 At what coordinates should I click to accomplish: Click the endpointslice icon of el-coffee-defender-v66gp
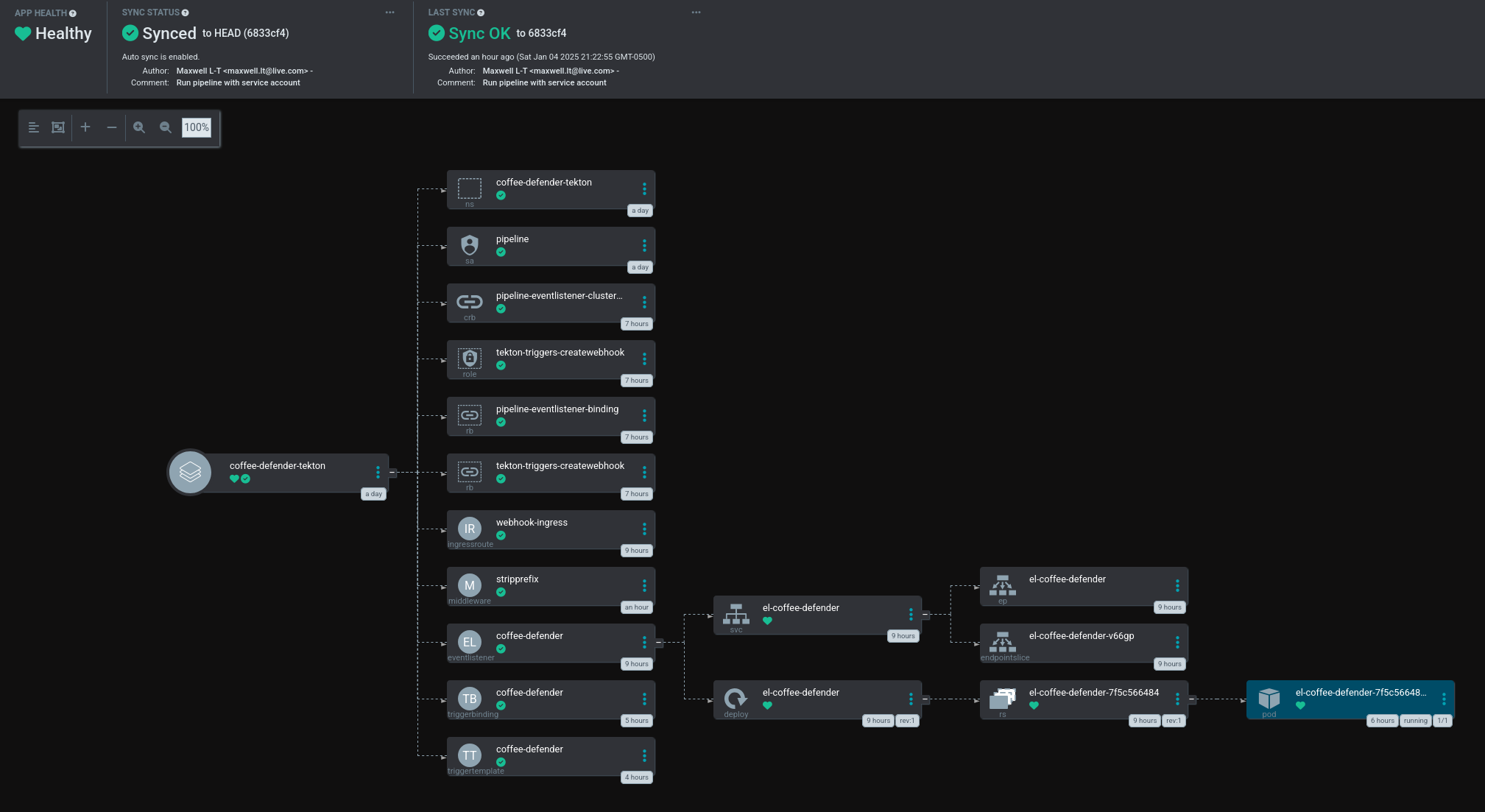click(x=1003, y=642)
